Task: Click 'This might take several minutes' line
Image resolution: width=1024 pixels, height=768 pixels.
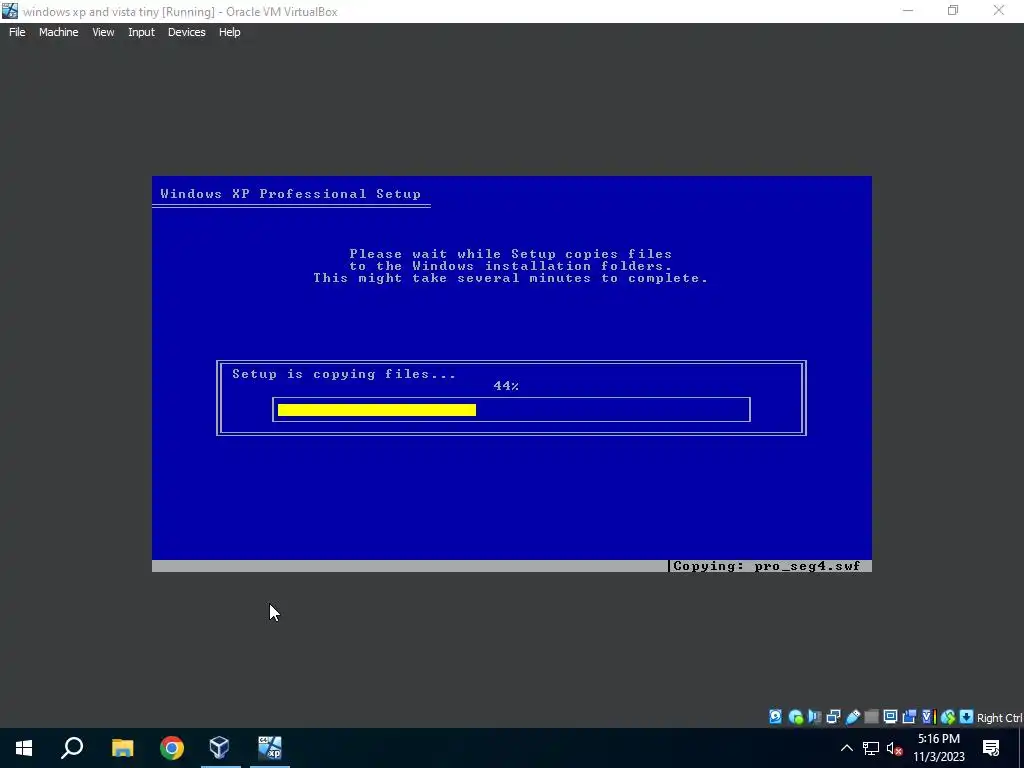Action: pos(511,278)
